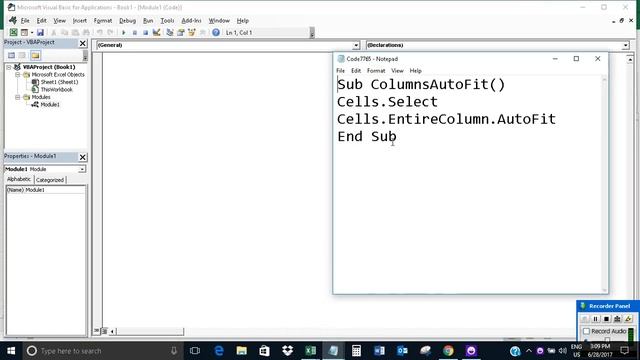Viewport: 640px width, 360px height.
Task: Open the VBA Edit menu
Action: click(41, 20)
